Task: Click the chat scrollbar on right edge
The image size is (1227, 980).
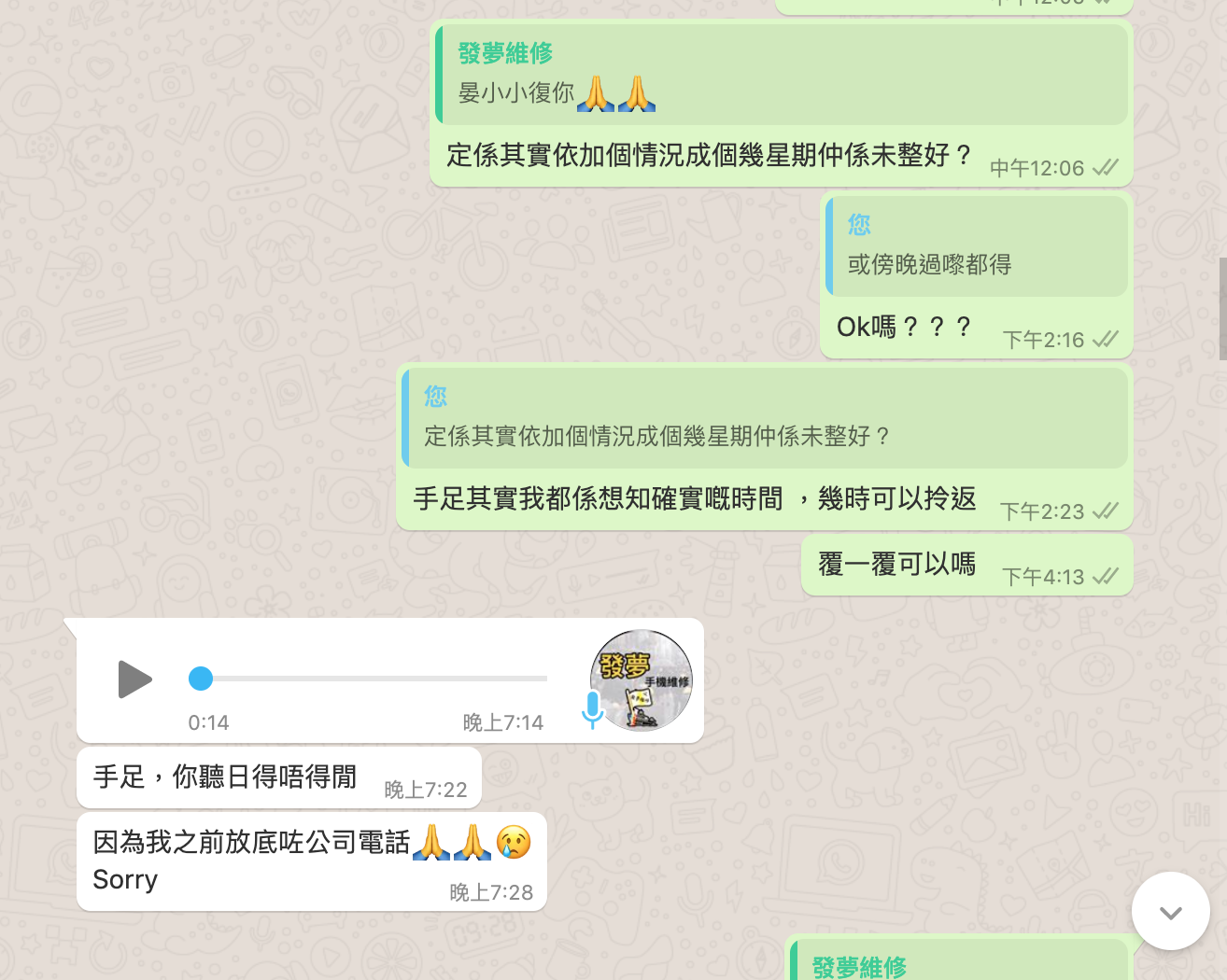Action: [1222, 308]
